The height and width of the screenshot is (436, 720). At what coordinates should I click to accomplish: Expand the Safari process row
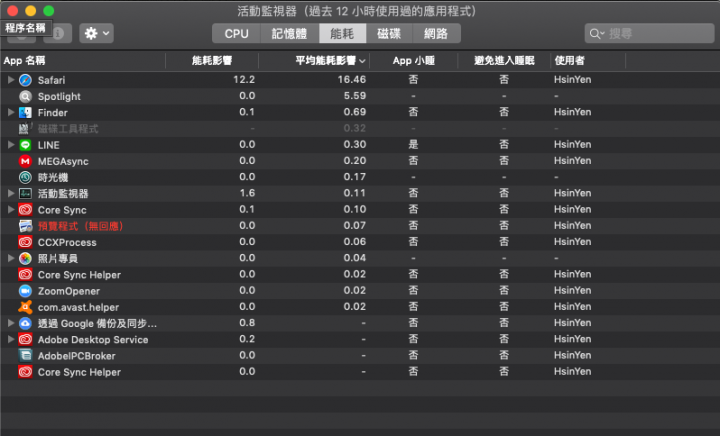(11, 80)
